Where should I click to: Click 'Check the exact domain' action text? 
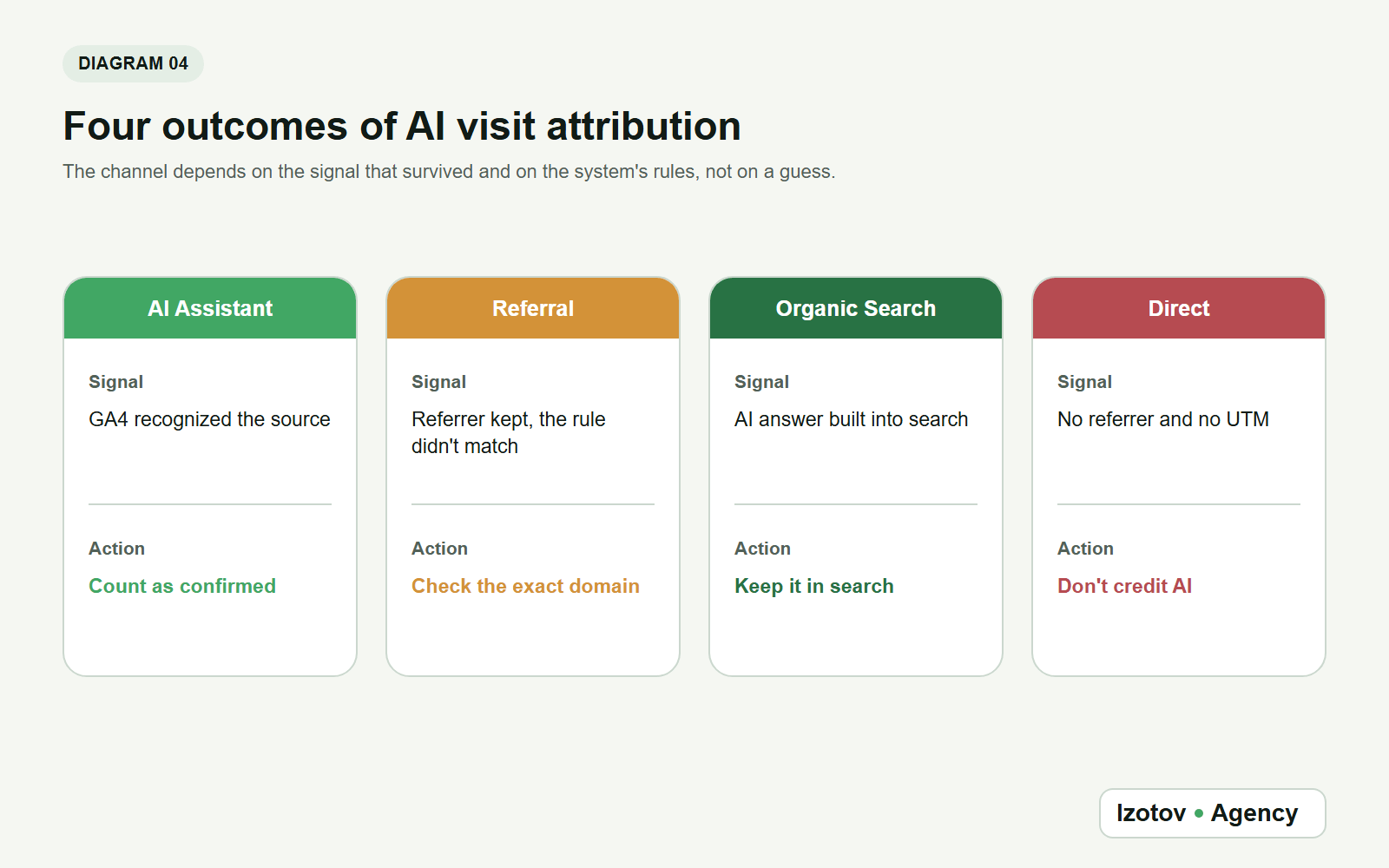(525, 586)
